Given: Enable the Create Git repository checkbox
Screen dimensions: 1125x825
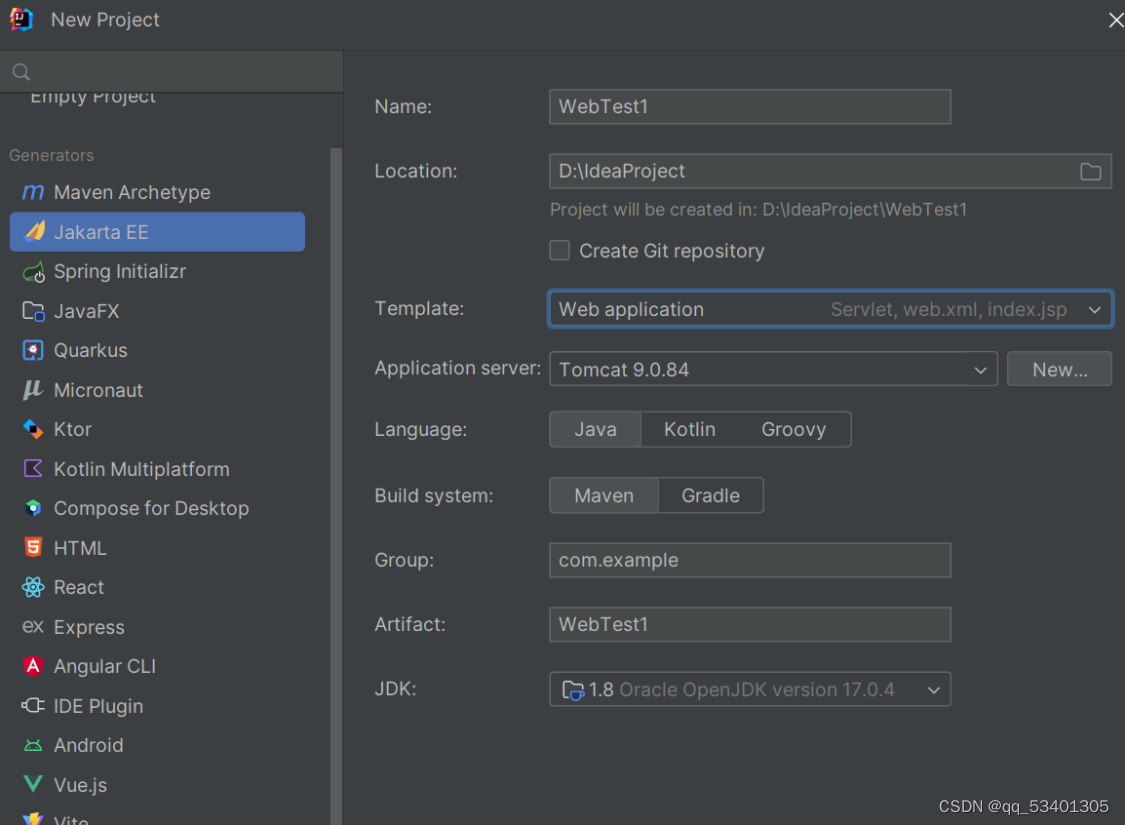Looking at the screenshot, I should pos(560,250).
